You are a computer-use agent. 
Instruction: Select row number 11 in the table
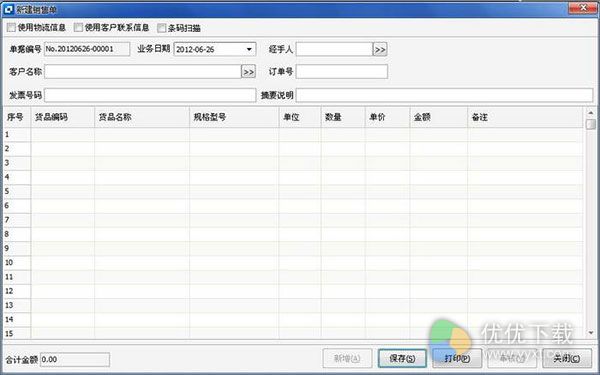pyautogui.click(x=17, y=277)
